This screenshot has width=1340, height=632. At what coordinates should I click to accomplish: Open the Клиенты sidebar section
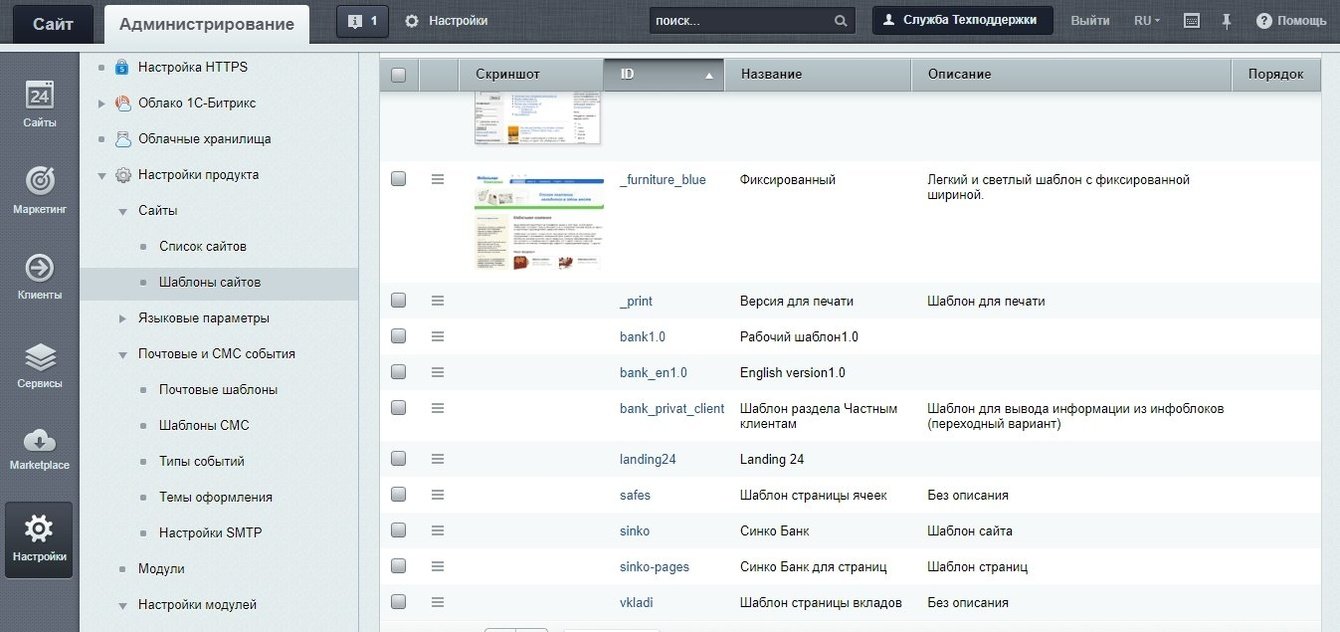pyautogui.click(x=39, y=277)
